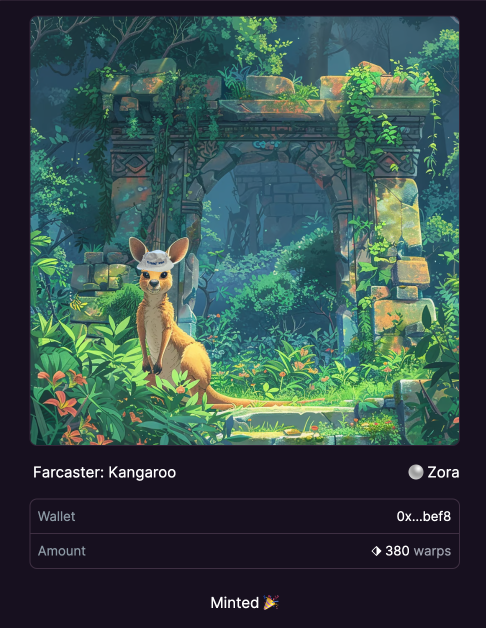Open the kangaroo NFT artwork thumbnail
The width and height of the screenshot is (486, 628).
[x=245, y=231]
